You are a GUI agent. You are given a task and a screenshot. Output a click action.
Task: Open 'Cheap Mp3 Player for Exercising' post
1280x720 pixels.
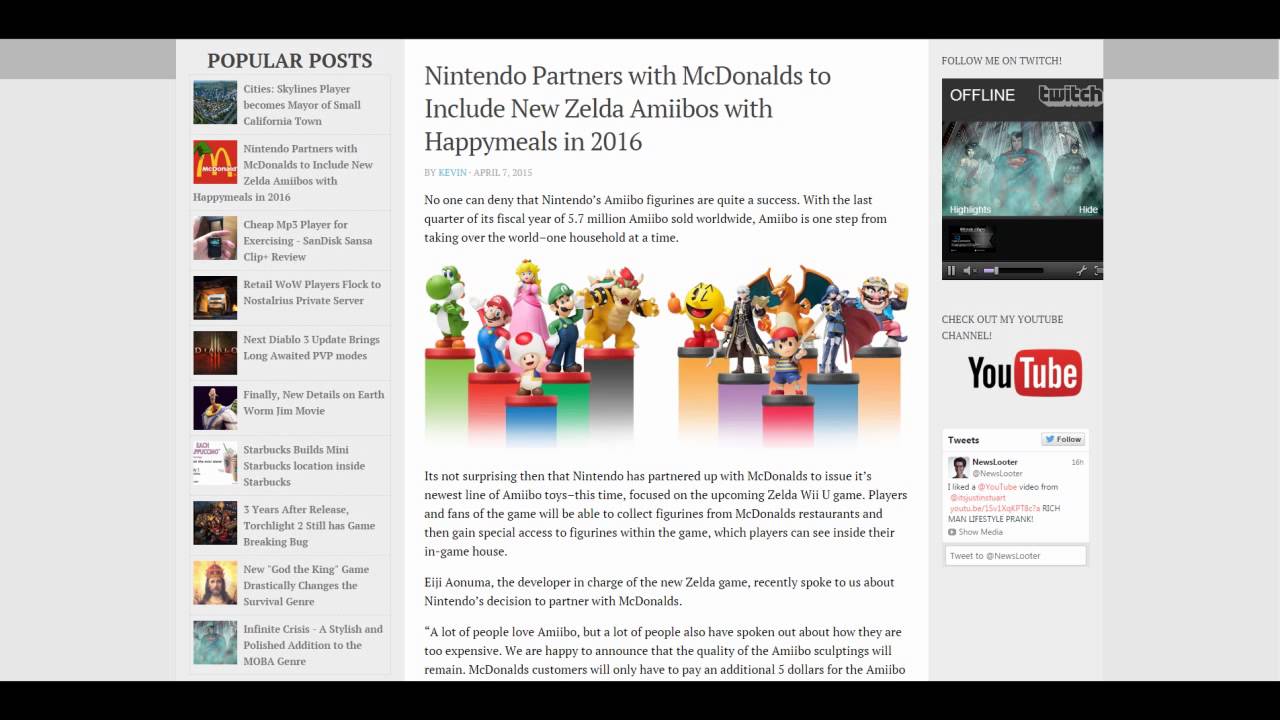(307, 241)
